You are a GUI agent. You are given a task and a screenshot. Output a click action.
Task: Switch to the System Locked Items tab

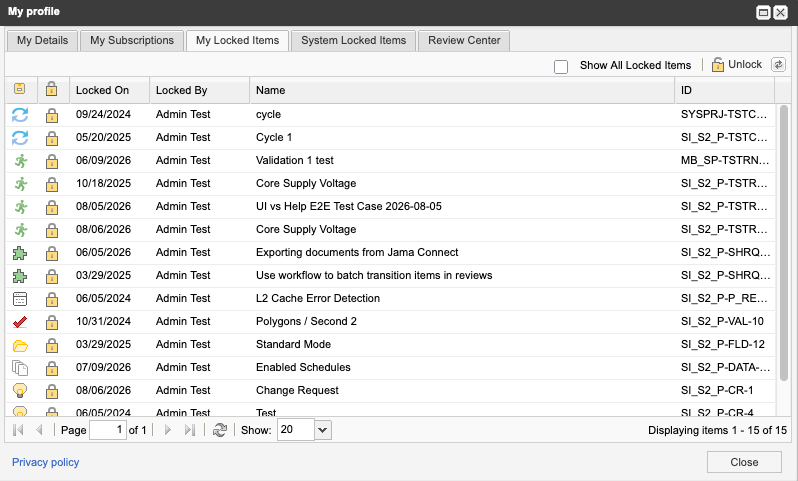coord(354,40)
